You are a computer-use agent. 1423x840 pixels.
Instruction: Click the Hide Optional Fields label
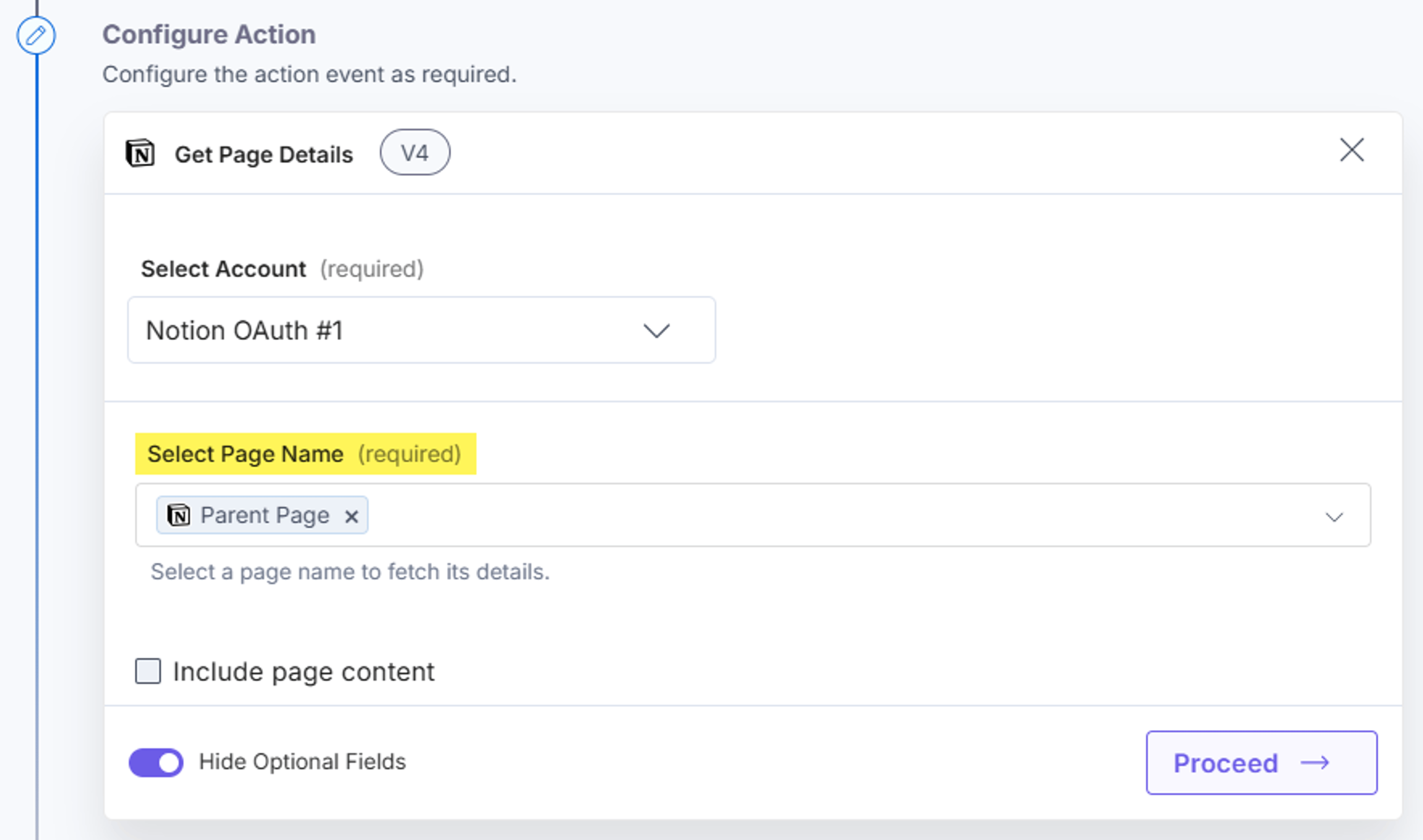coord(303,762)
